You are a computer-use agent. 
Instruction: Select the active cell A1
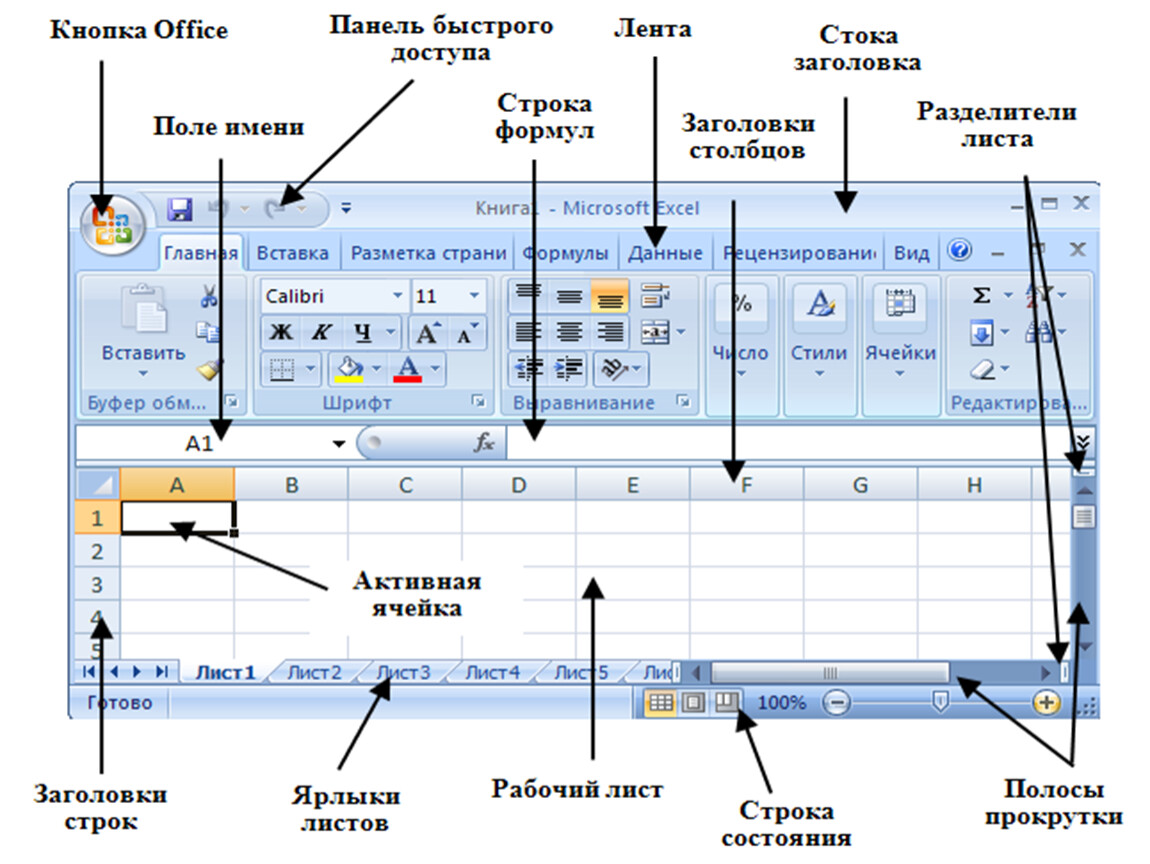click(177, 517)
